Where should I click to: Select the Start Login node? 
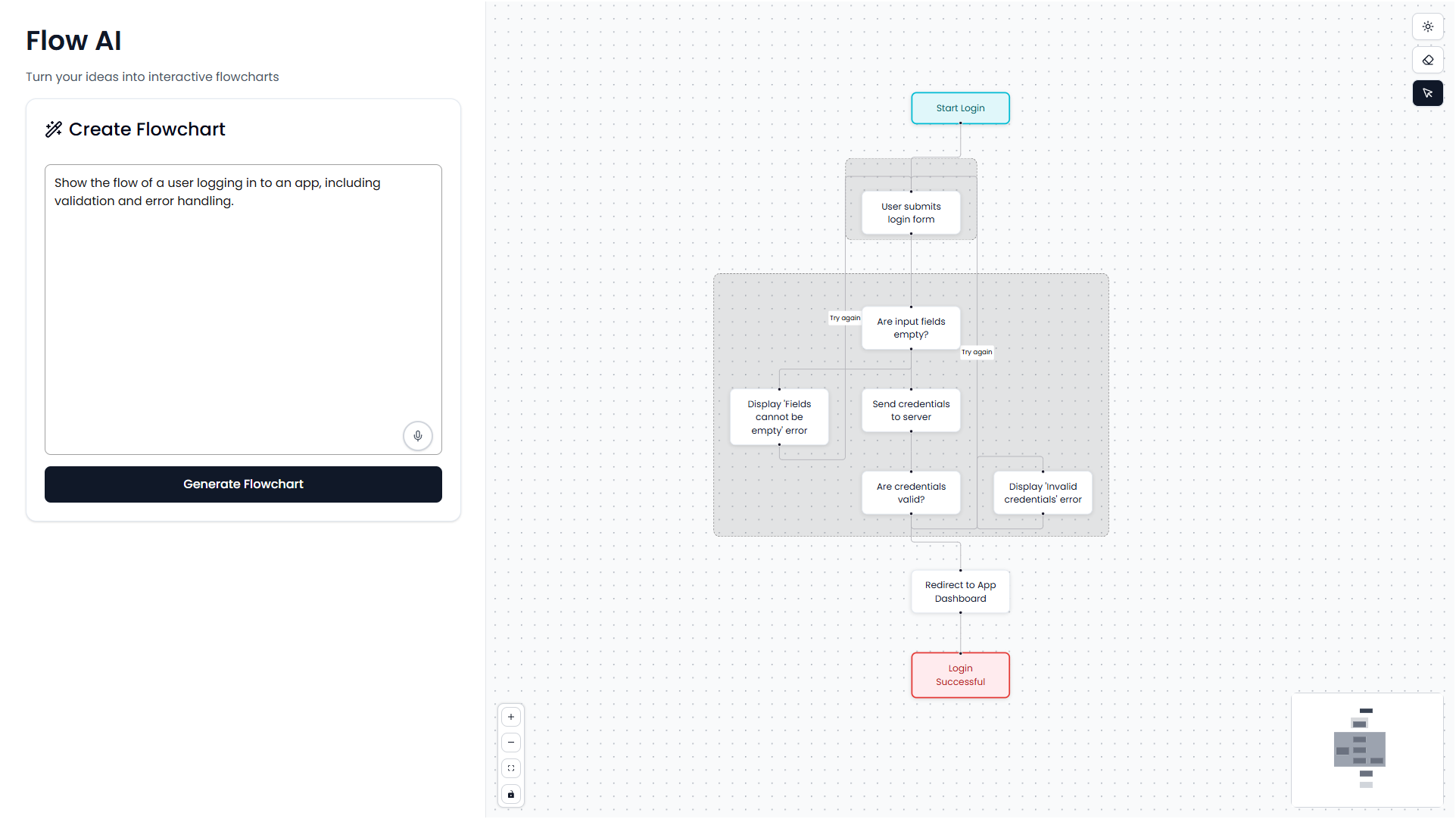960,108
